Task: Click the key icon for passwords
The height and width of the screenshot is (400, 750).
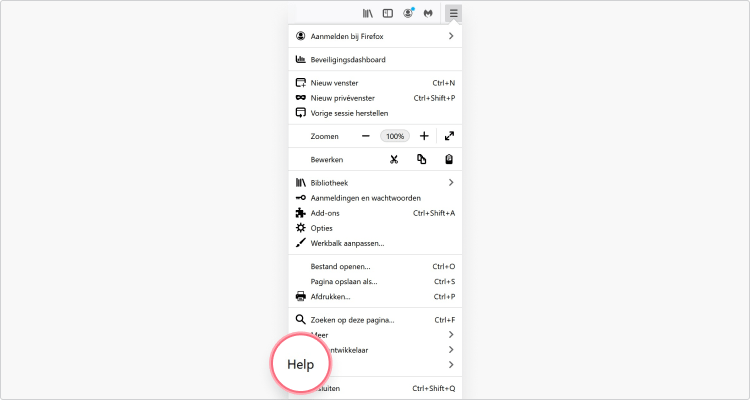Action: [x=300, y=198]
